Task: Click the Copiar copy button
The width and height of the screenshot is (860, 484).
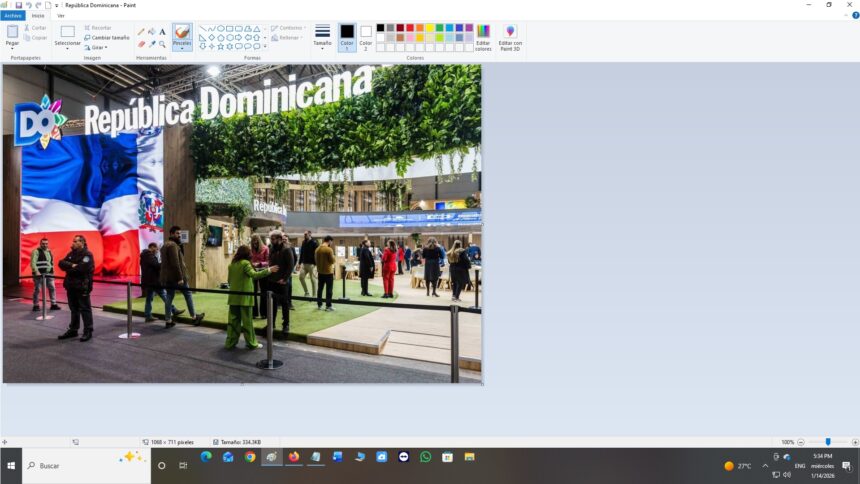Action: 35,37
